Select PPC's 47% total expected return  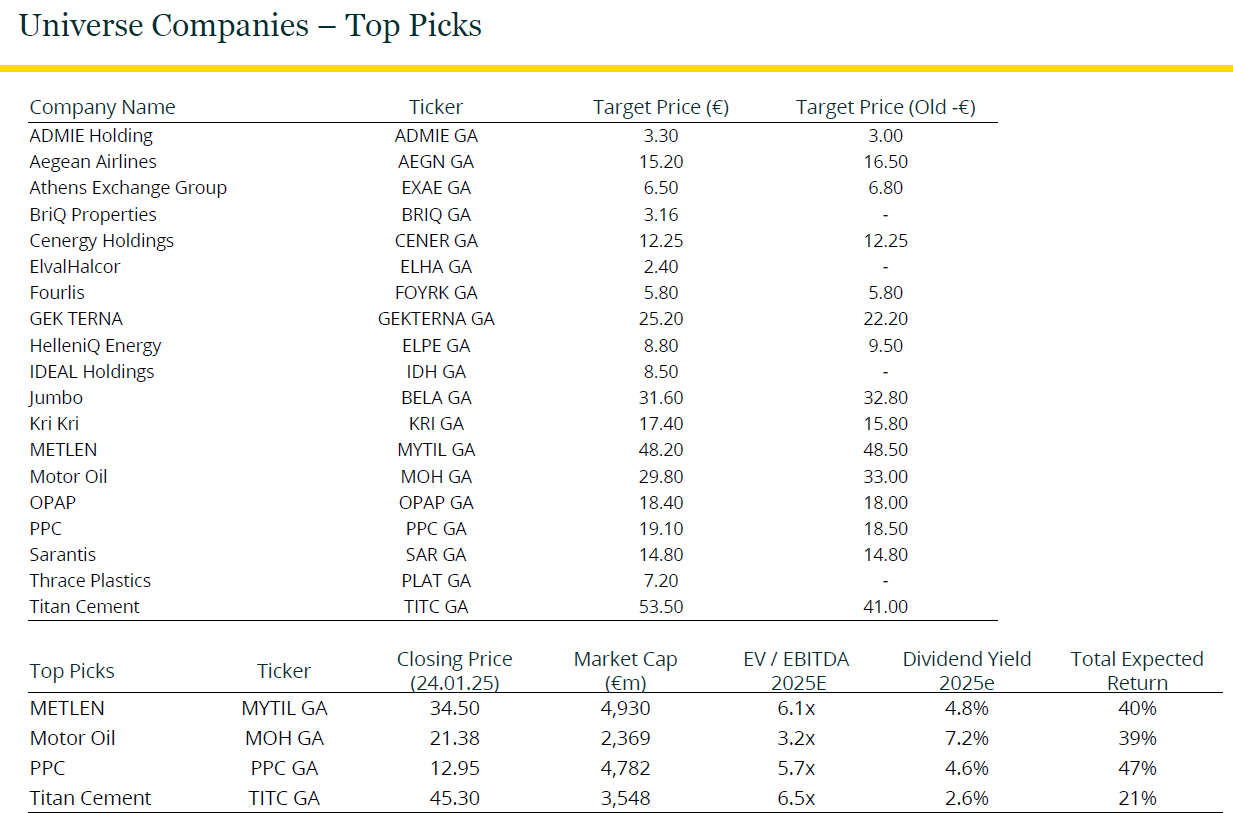coord(1137,769)
